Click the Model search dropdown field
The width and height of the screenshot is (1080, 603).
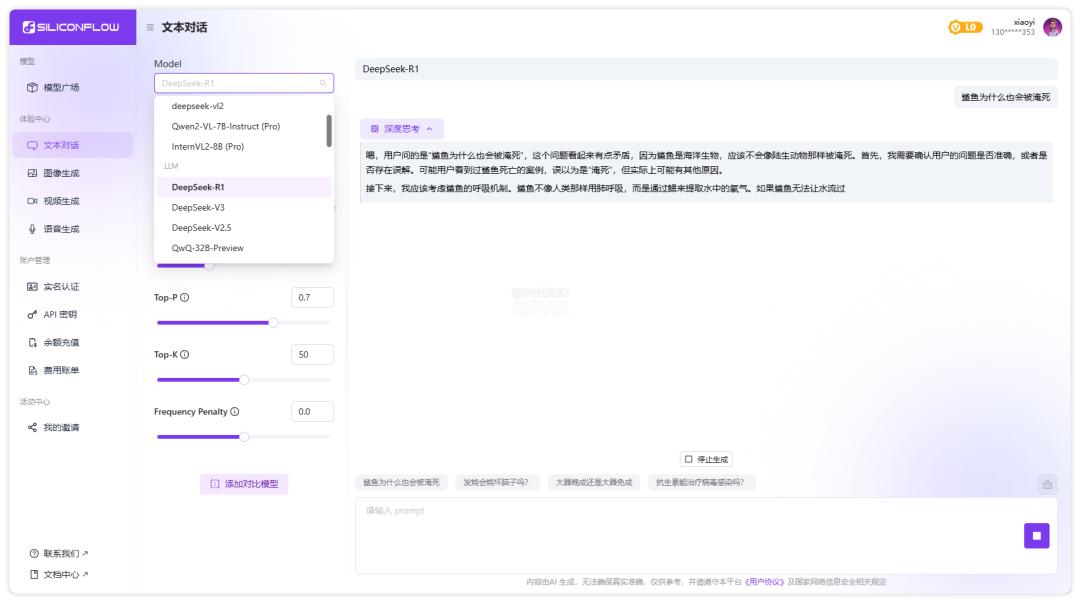[x=243, y=83]
